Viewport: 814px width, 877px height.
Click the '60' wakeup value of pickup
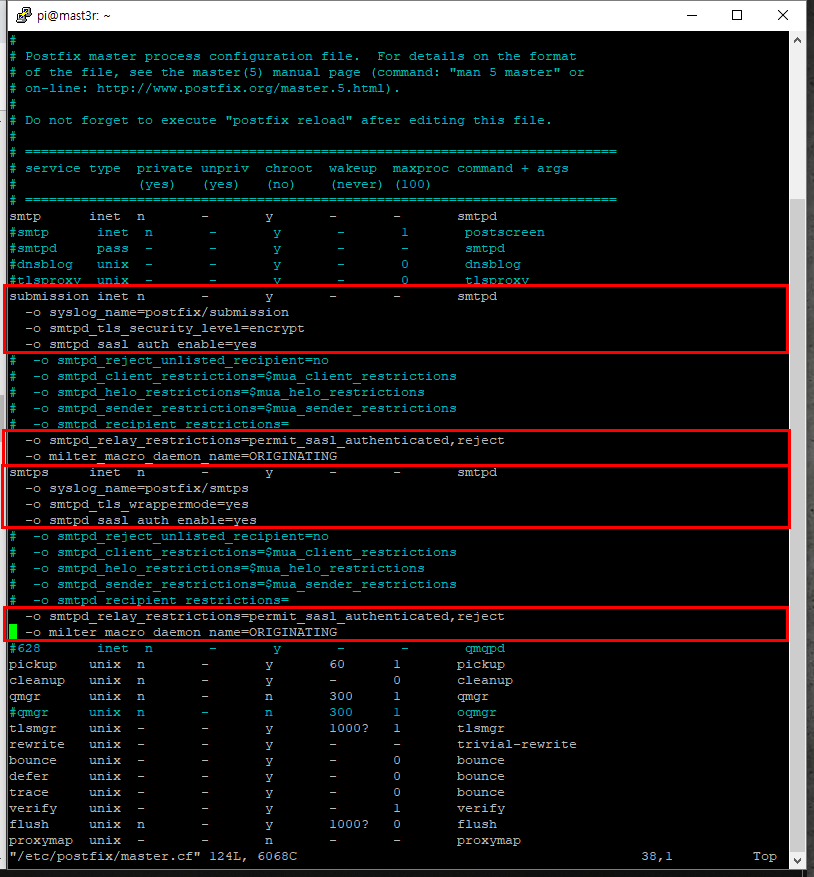point(337,664)
